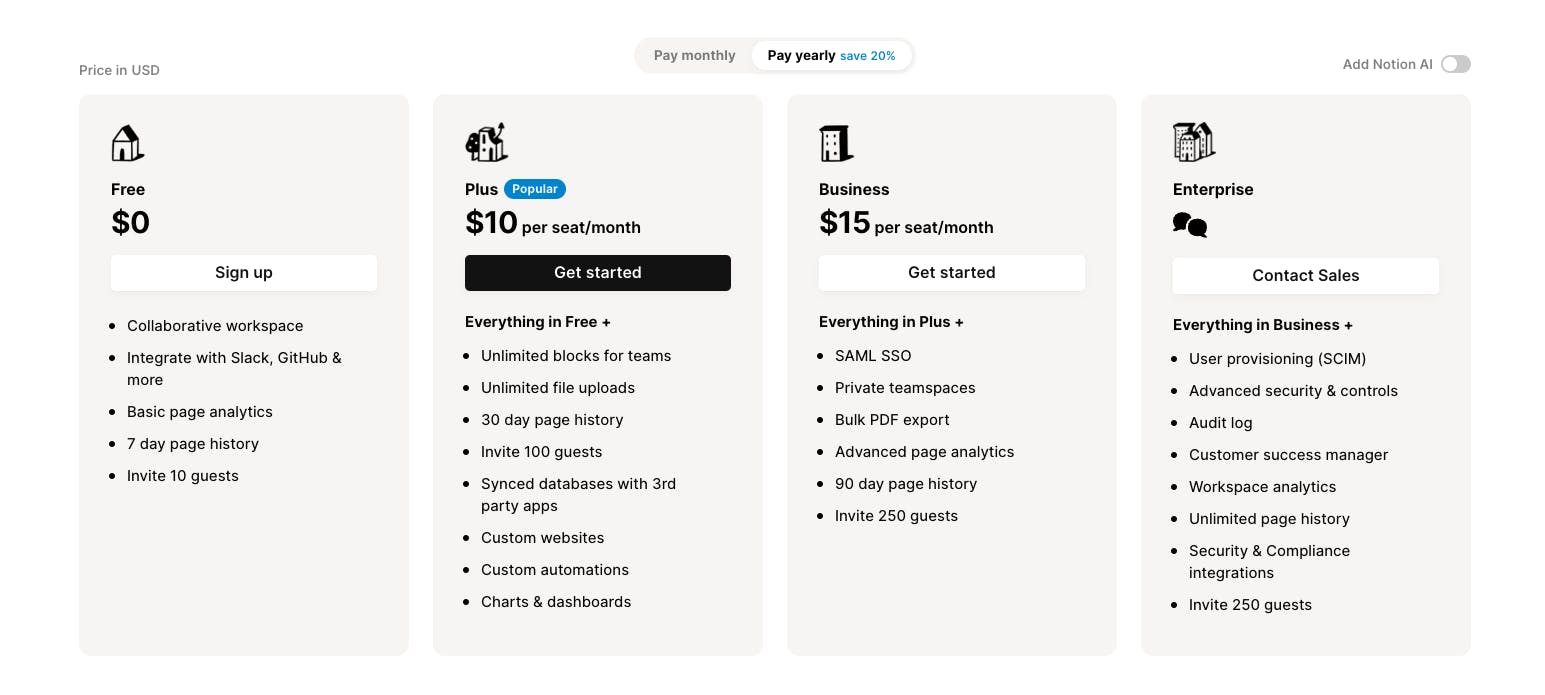Click Contact Sales for Enterprise

(x=1305, y=275)
